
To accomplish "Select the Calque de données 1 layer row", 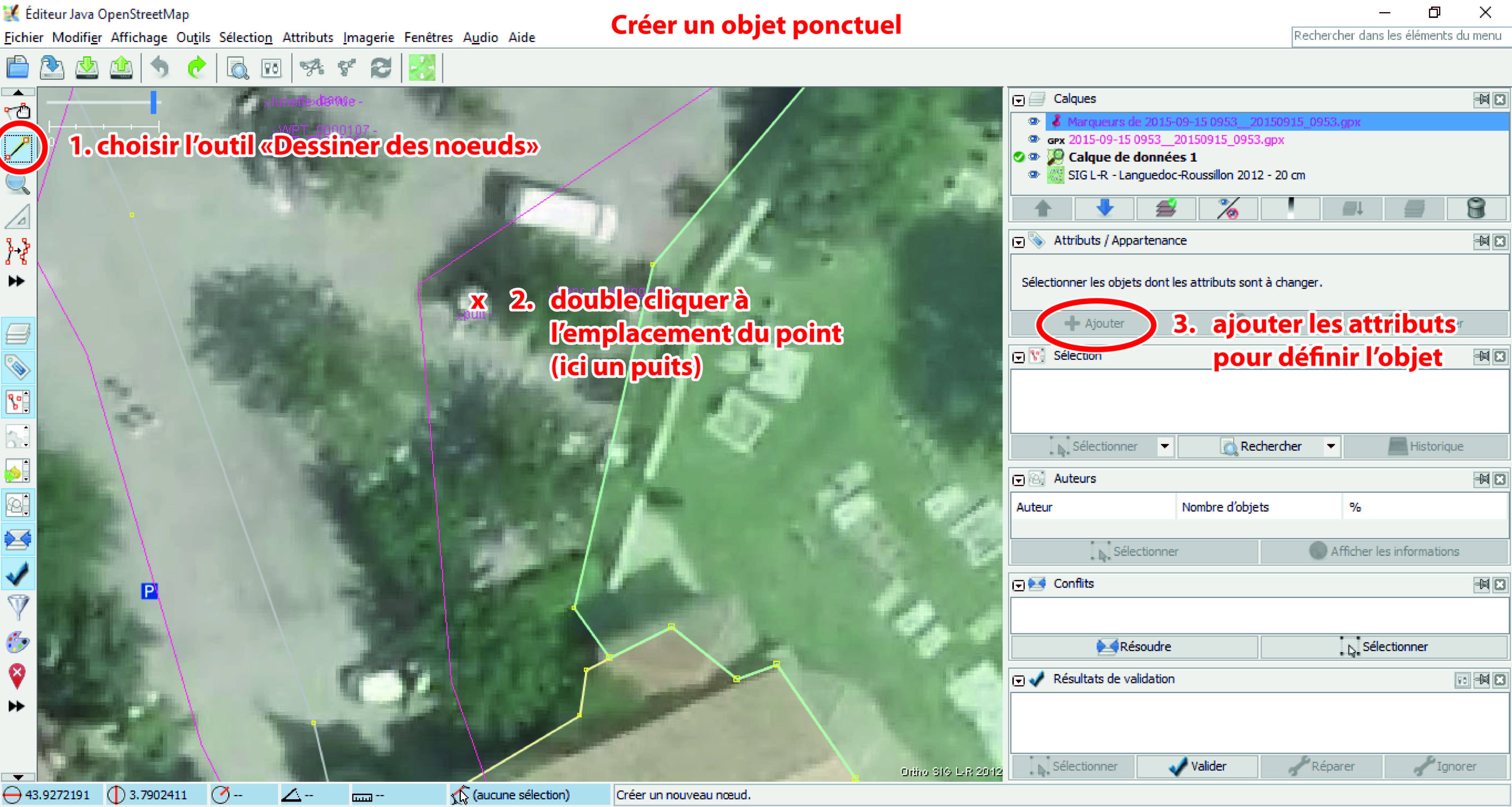I will click(1260, 157).
